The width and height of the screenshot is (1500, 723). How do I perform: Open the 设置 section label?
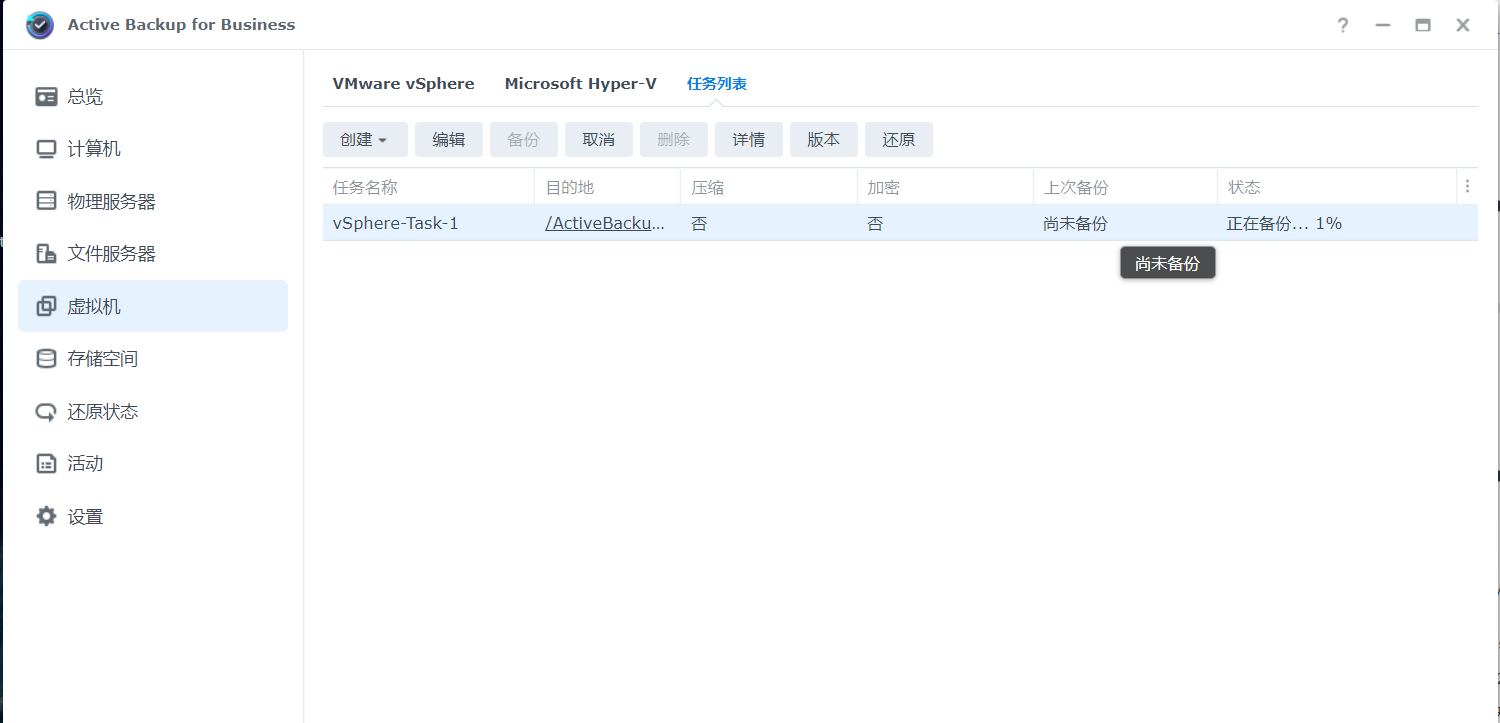point(85,516)
